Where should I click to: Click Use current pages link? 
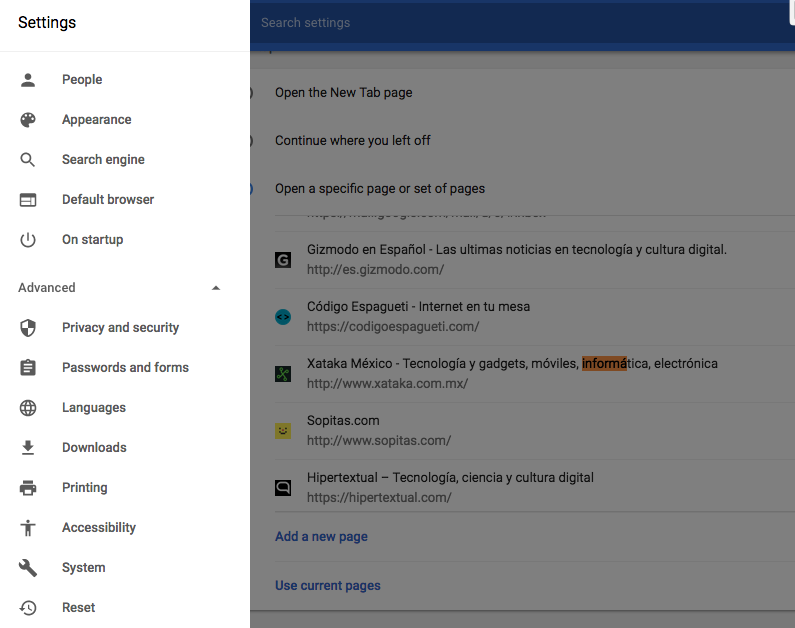[x=328, y=585]
